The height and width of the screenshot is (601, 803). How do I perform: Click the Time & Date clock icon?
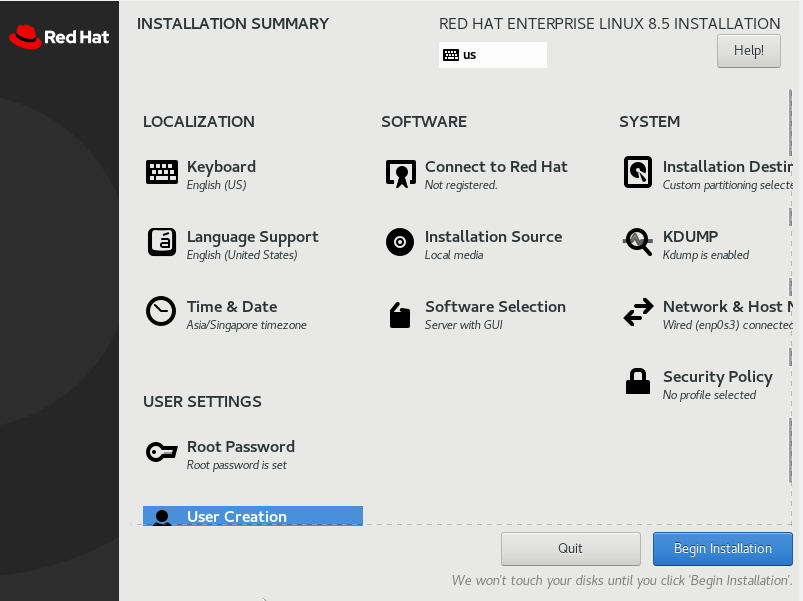tap(161, 311)
